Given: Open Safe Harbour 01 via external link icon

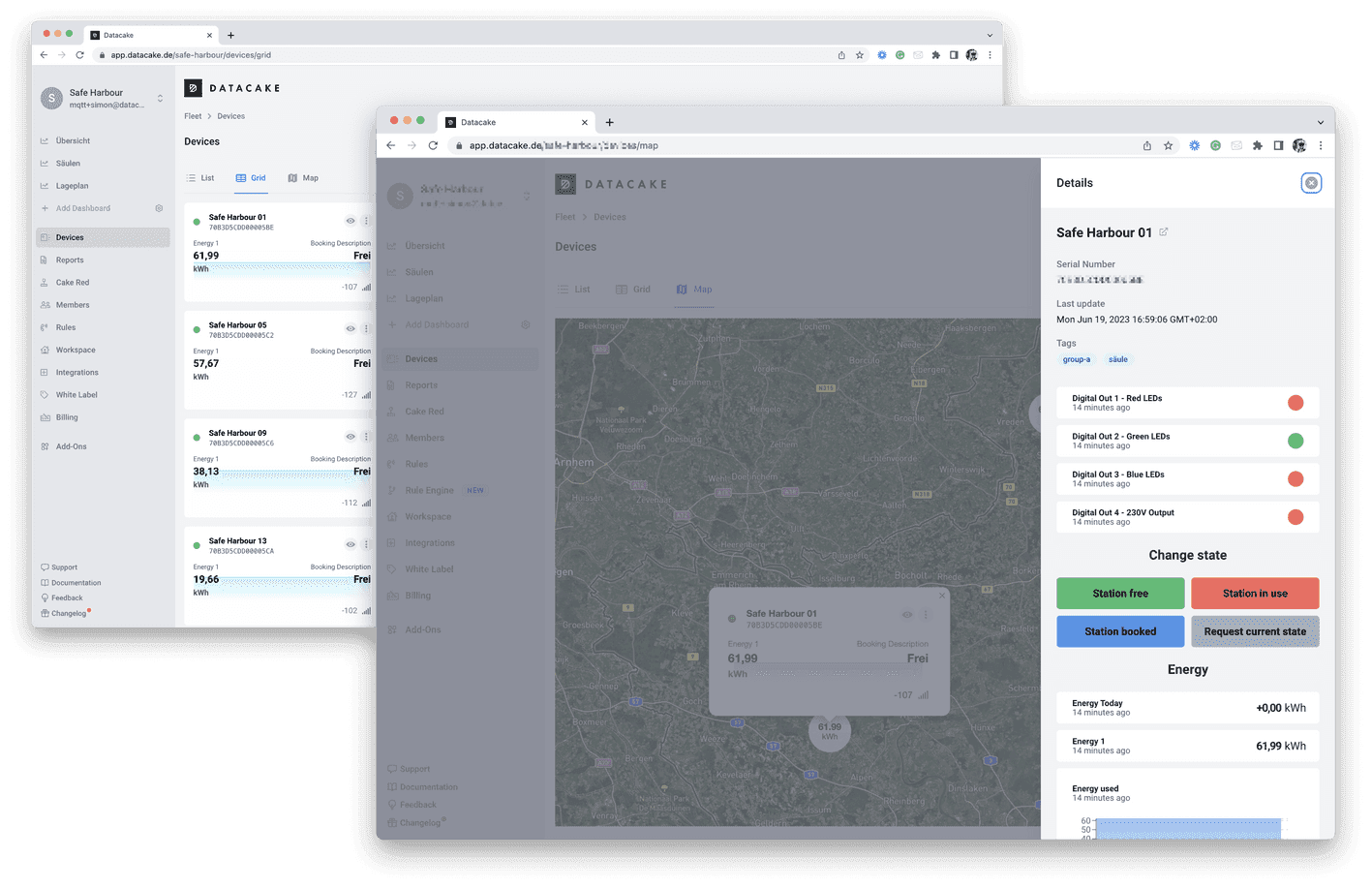Looking at the screenshot, I should click(1164, 232).
